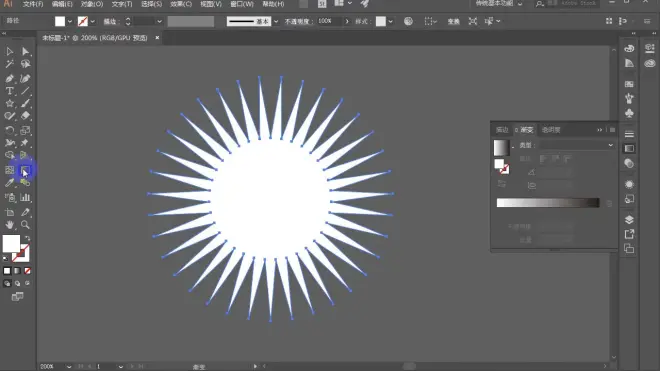This screenshot has height=371, width=660.
Task: Open 文件(F) menu
Action: pyautogui.click(x=33, y=4)
